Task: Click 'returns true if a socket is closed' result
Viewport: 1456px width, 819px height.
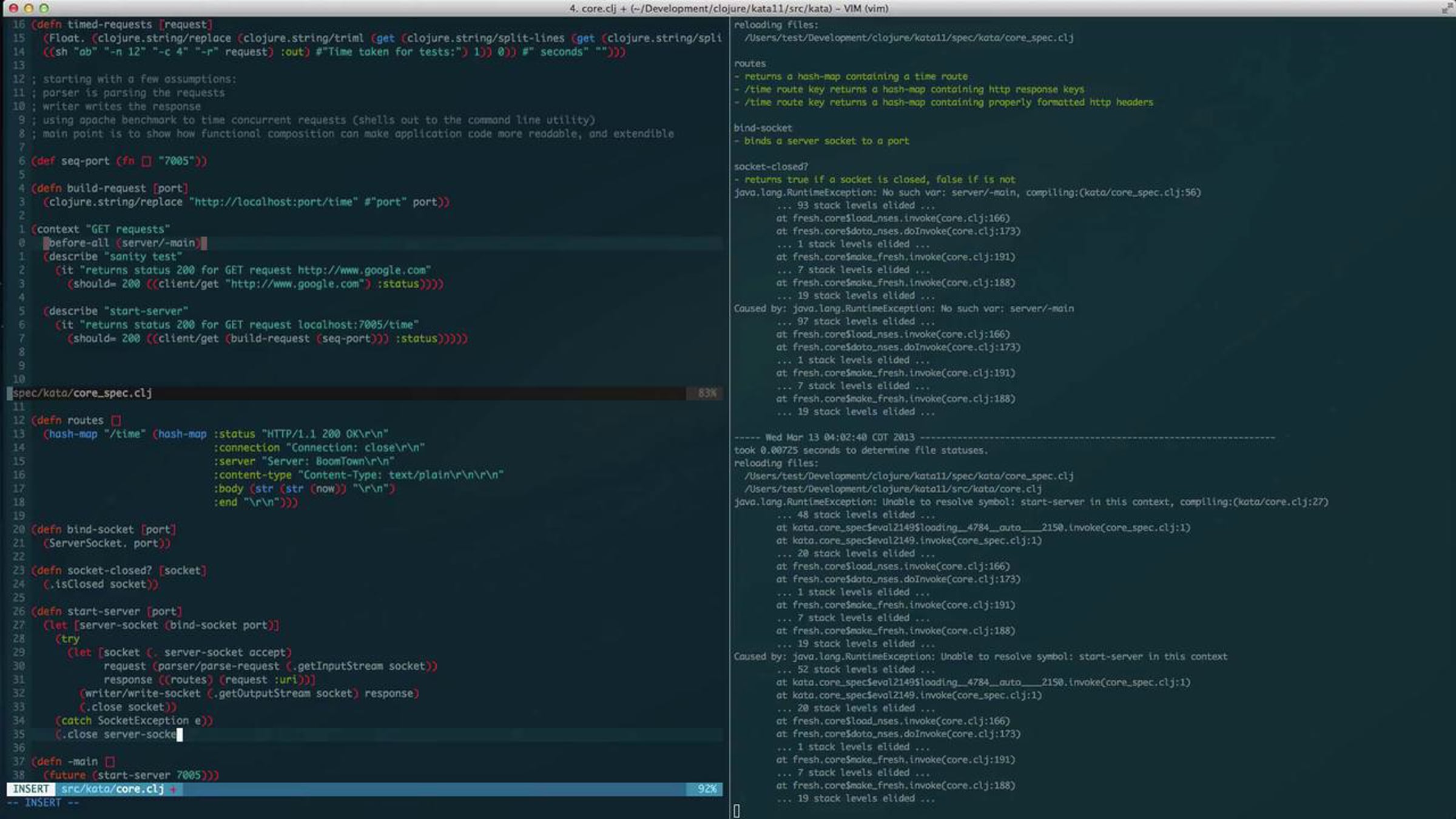Action: point(880,180)
